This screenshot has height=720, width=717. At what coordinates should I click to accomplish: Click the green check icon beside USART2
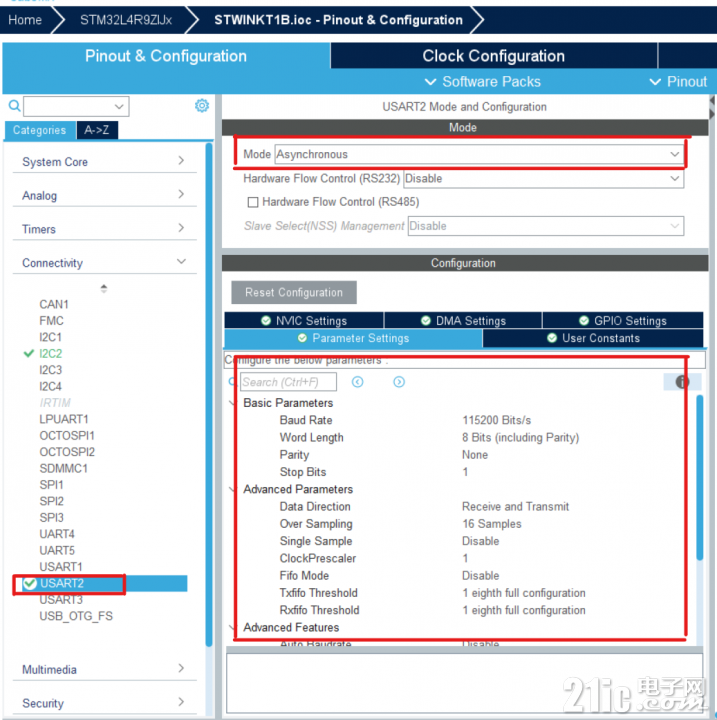(30, 583)
